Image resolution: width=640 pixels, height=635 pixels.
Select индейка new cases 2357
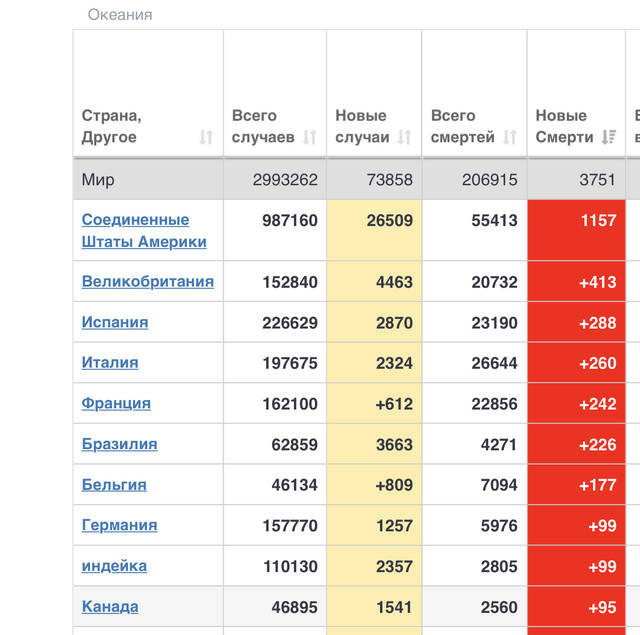[394, 566]
